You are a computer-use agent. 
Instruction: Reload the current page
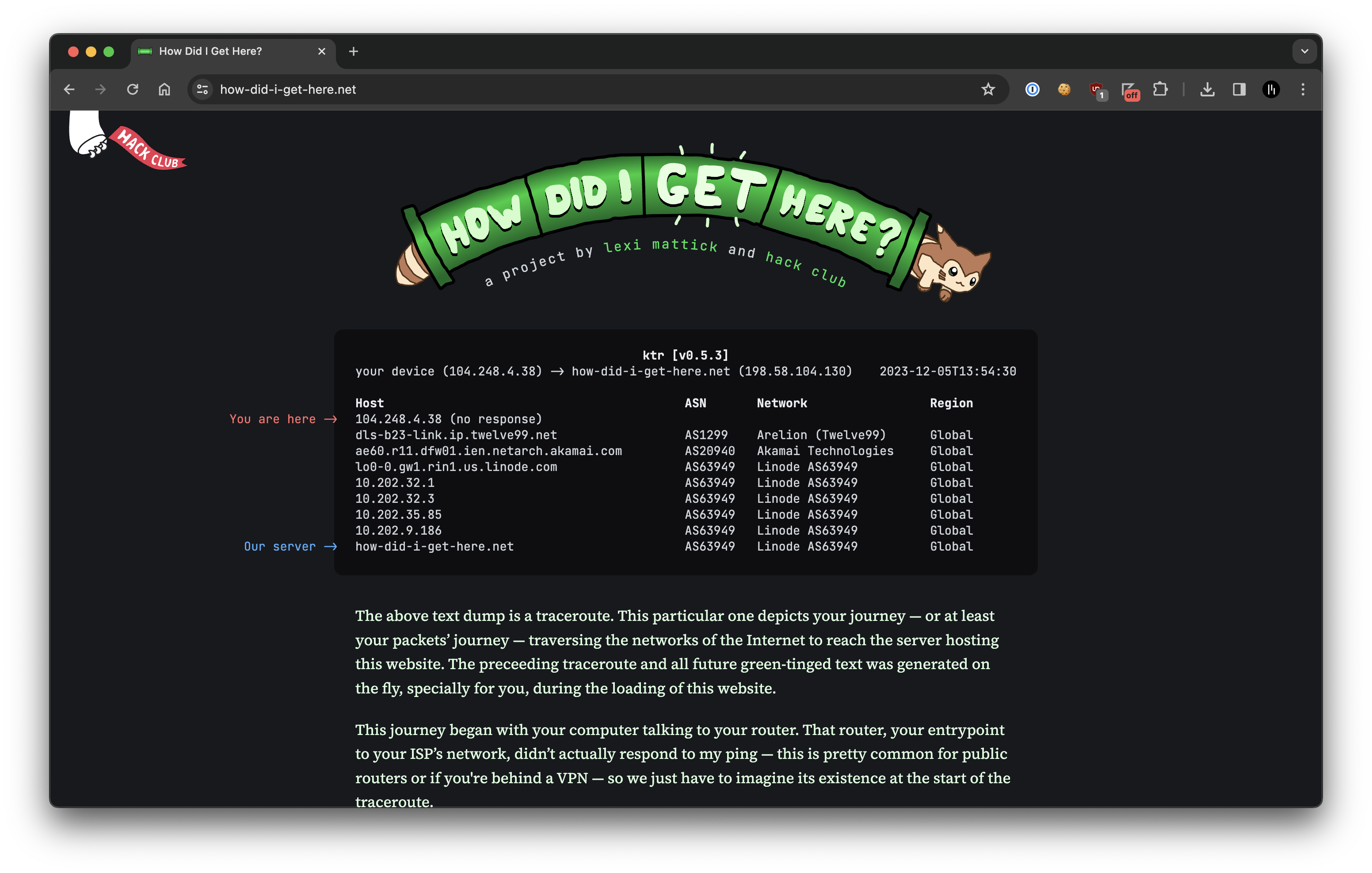coord(133,89)
